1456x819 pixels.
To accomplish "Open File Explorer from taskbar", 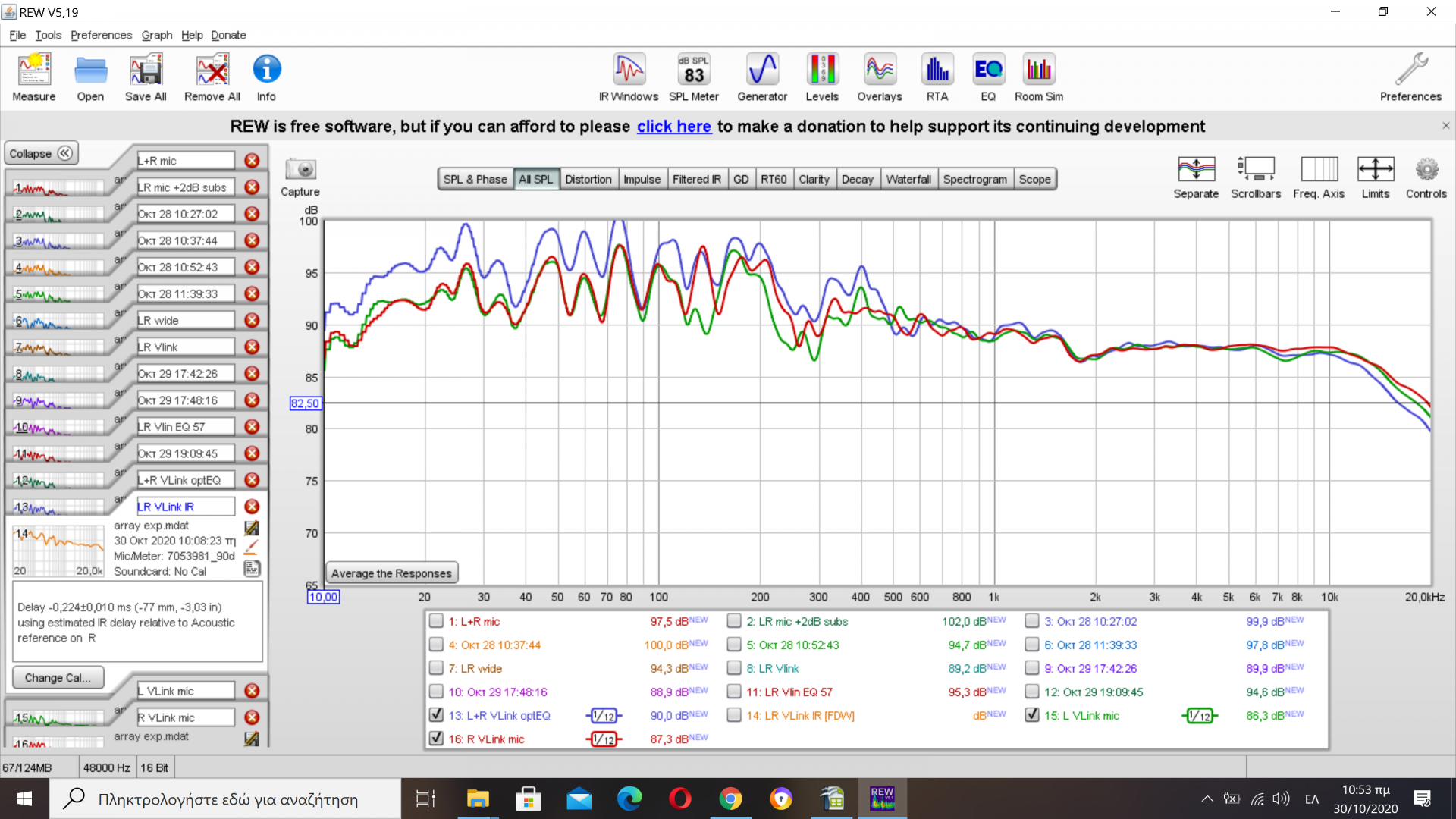I will point(478,799).
